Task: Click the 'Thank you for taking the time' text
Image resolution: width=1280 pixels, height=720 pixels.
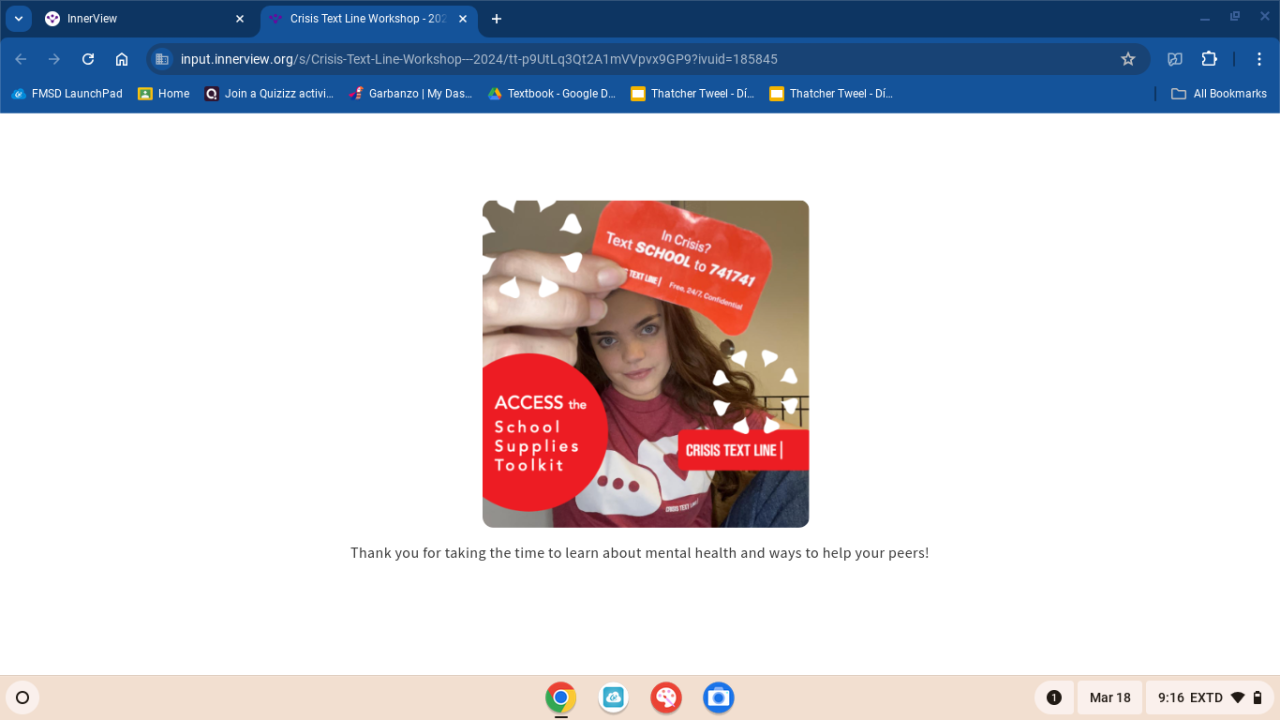Action: coord(640,553)
